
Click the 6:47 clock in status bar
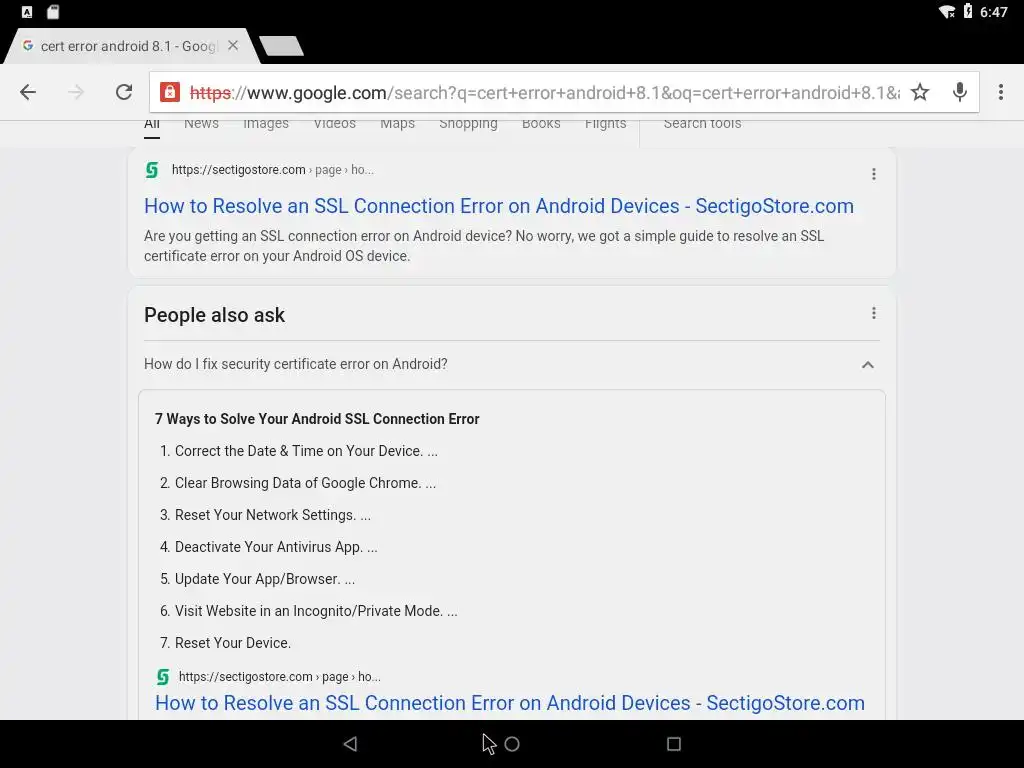994,12
